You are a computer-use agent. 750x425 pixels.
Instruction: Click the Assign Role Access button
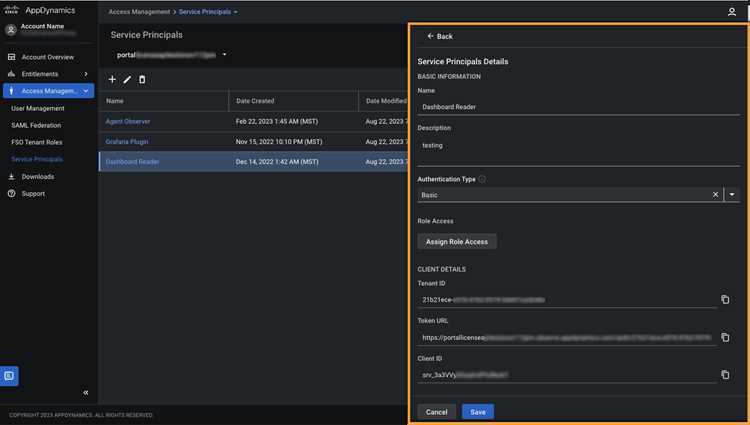[457, 241]
